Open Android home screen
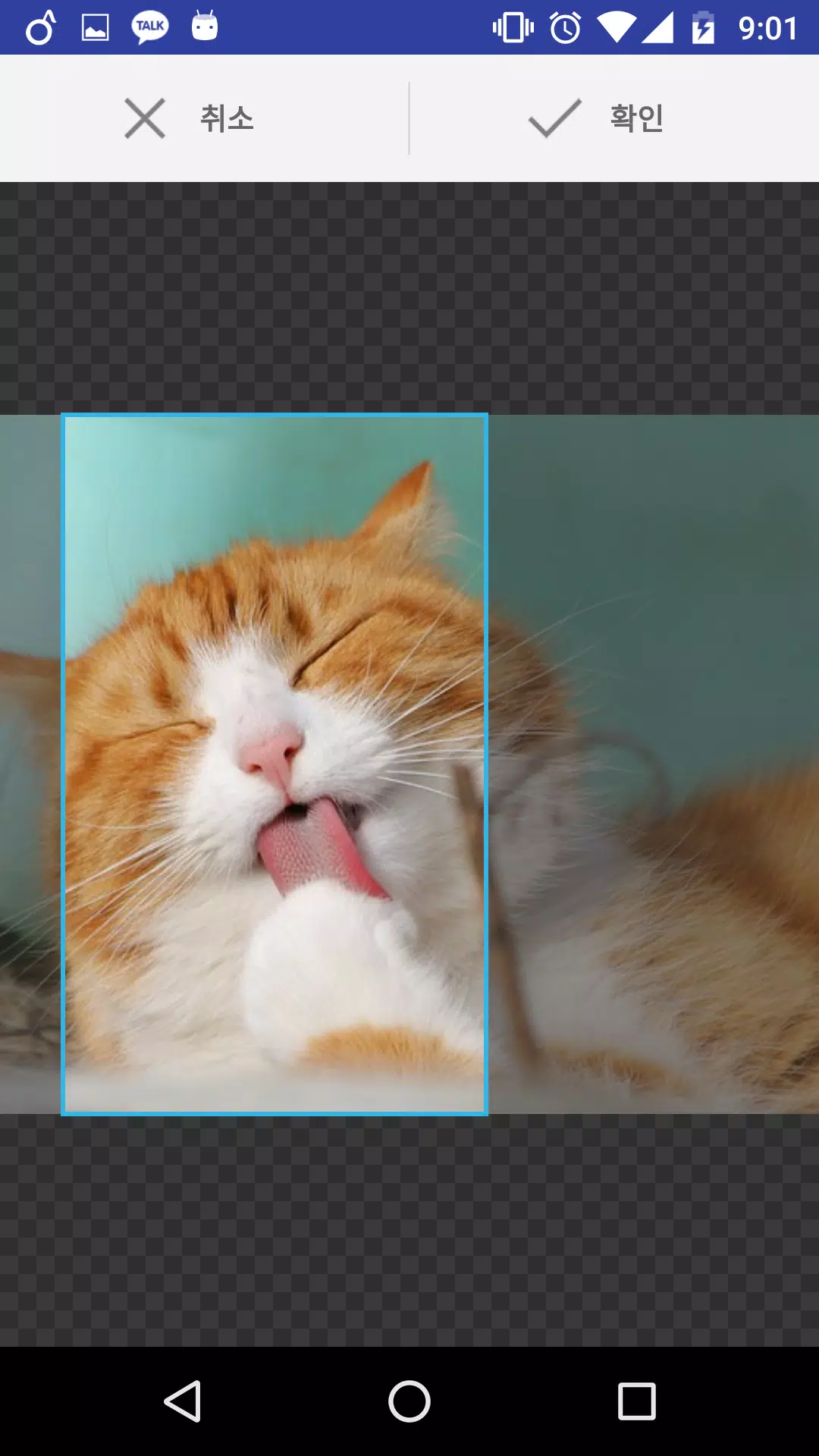The image size is (819, 1456). coord(409,1401)
